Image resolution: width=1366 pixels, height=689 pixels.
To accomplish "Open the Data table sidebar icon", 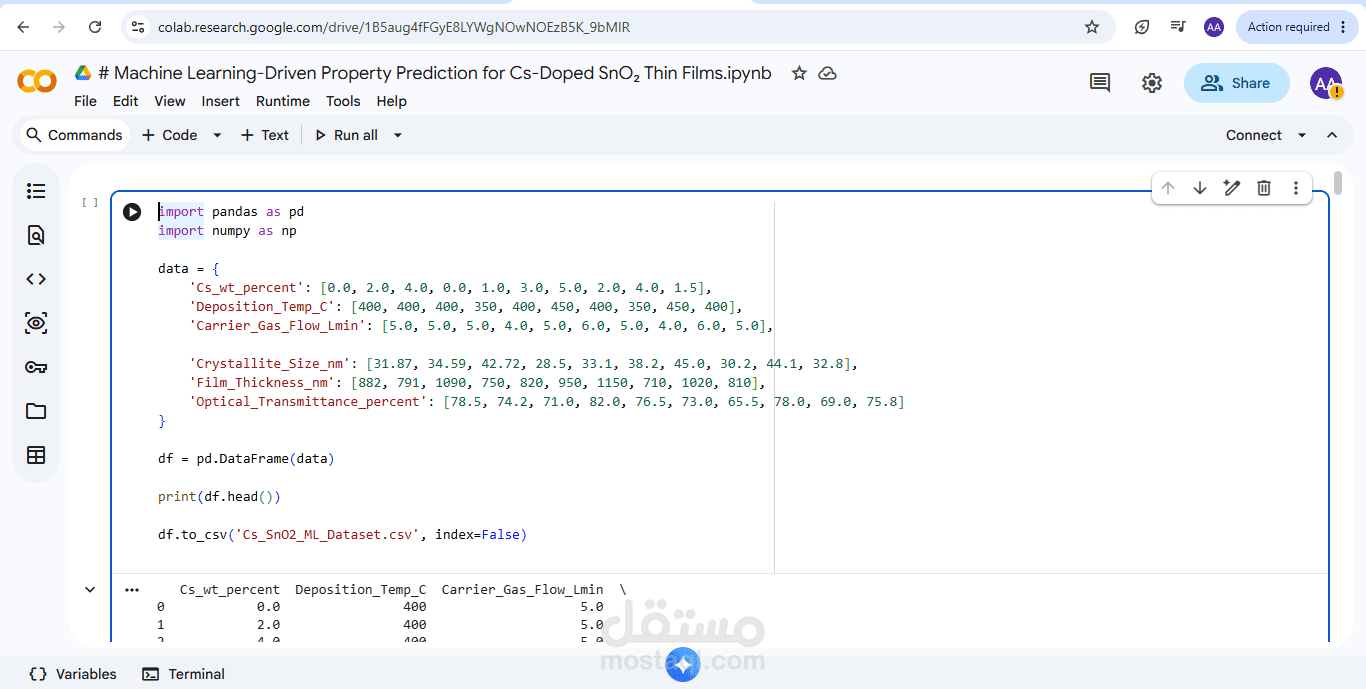I will [36, 455].
